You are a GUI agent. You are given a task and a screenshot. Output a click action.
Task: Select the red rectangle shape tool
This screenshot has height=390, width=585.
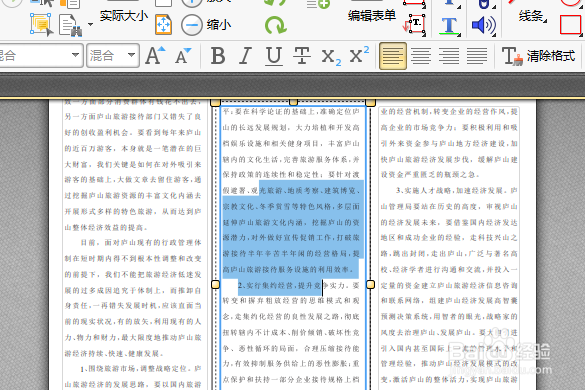[x=570, y=25]
